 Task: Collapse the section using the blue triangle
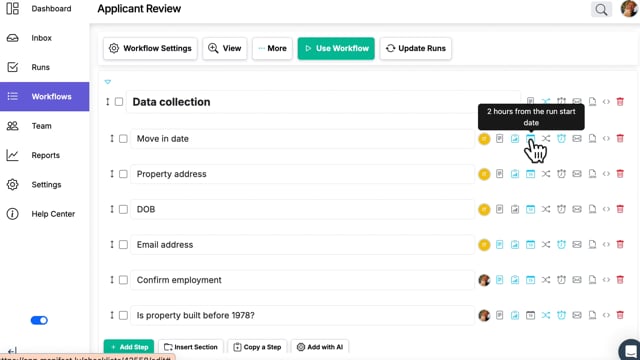pyautogui.click(x=108, y=82)
